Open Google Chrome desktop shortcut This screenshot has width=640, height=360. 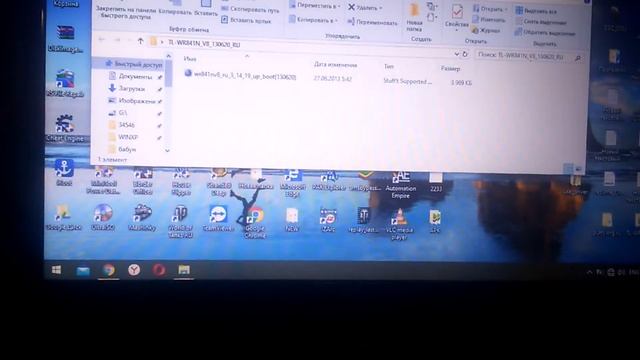click(255, 222)
